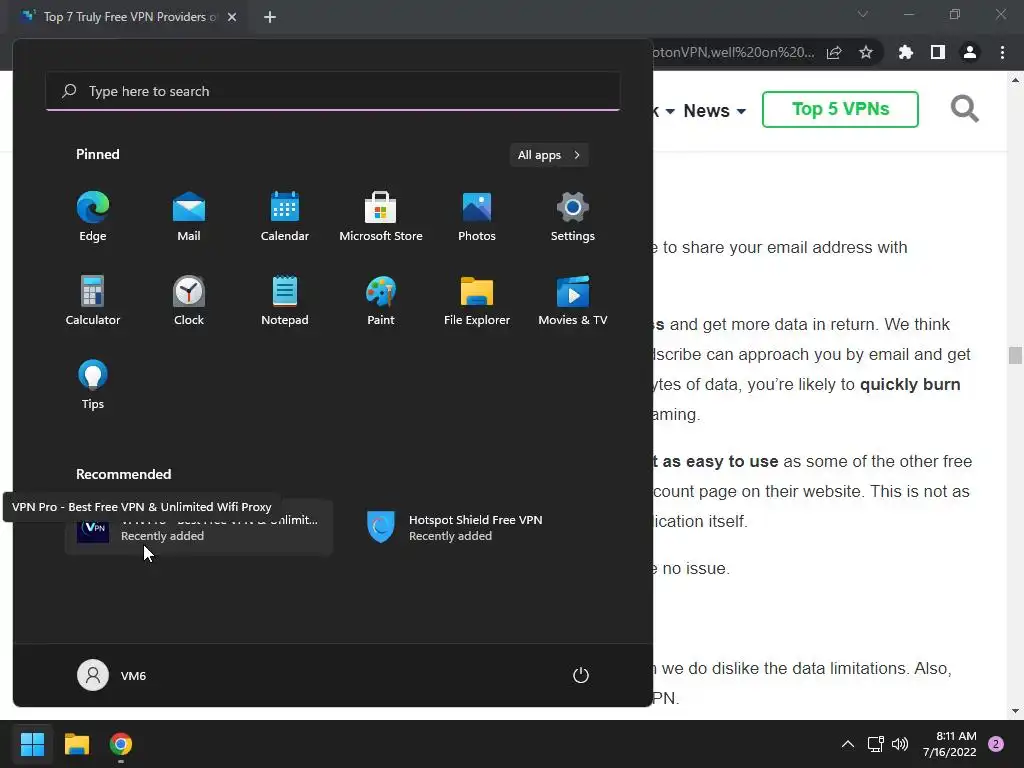Focus the Type here to search box
The image size is (1024, 768).
coord(333,91)
